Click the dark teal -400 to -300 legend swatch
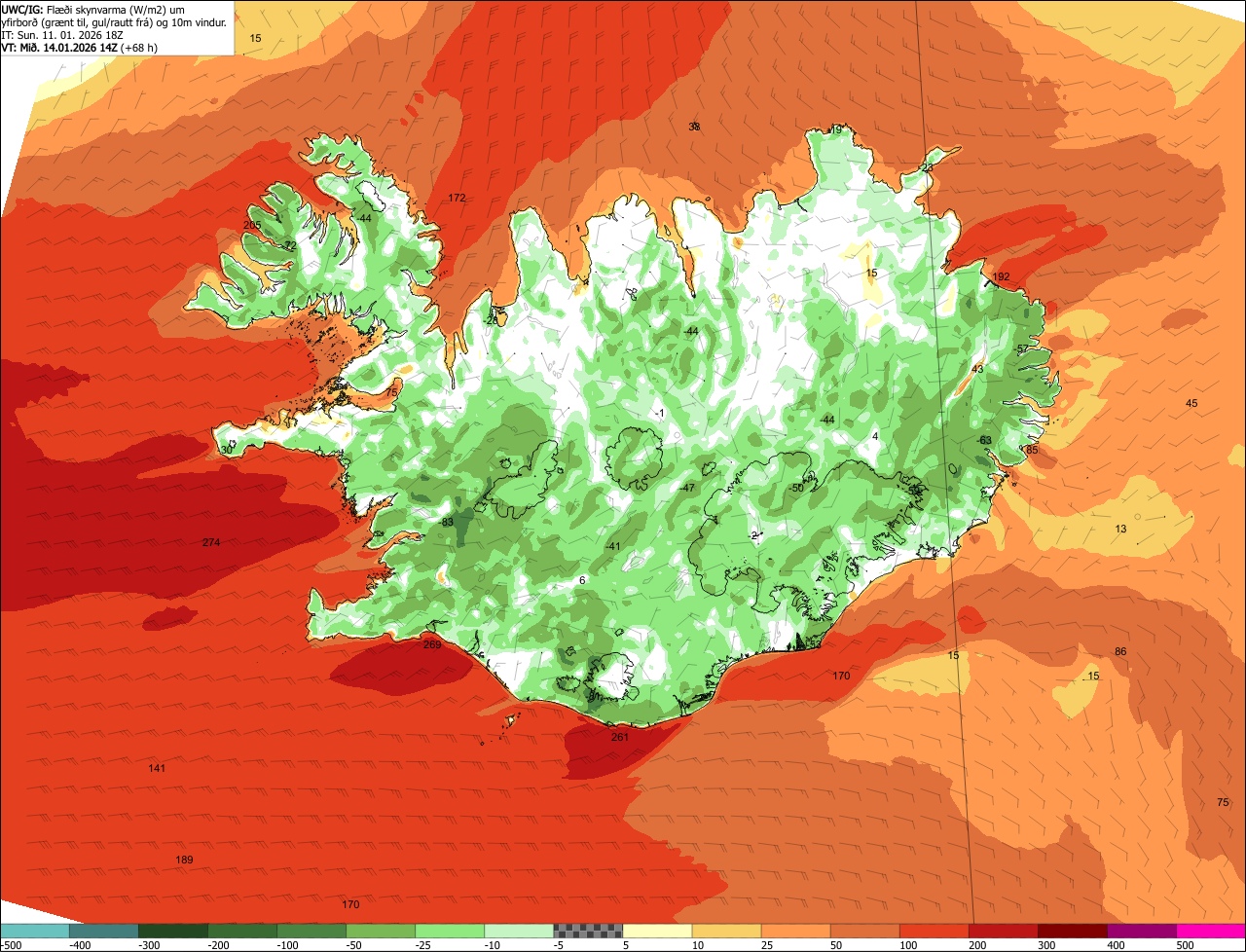The width and height of the screenshot is (1246, 952). tap(104, 931)
